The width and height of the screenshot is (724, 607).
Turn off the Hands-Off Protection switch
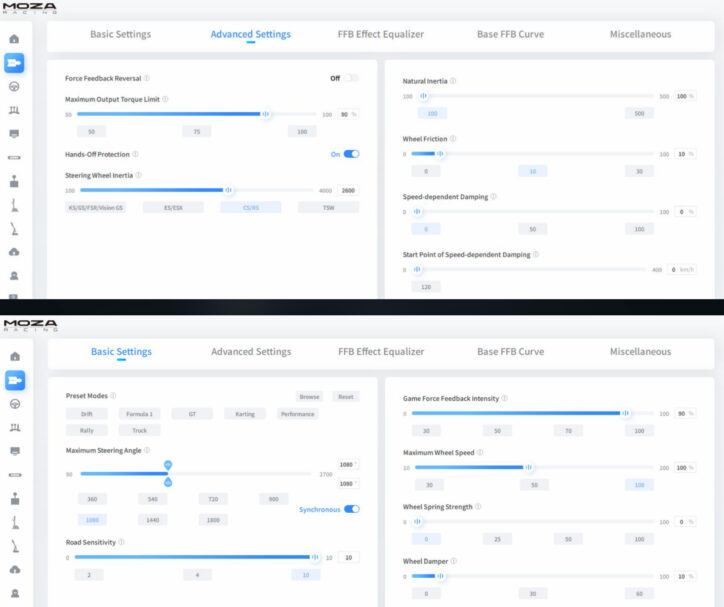coord(351,154)
